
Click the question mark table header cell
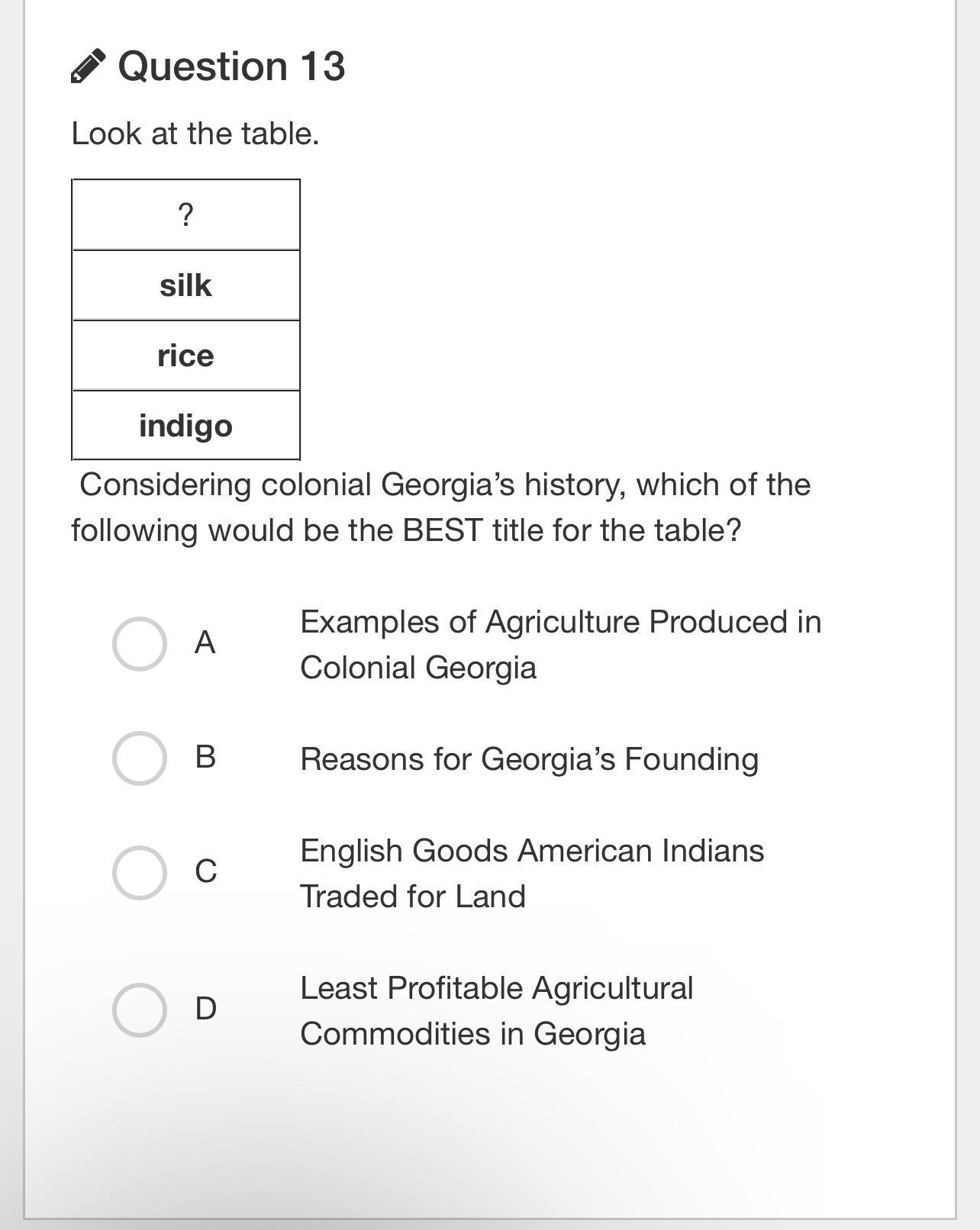click(x=185, y=215)
